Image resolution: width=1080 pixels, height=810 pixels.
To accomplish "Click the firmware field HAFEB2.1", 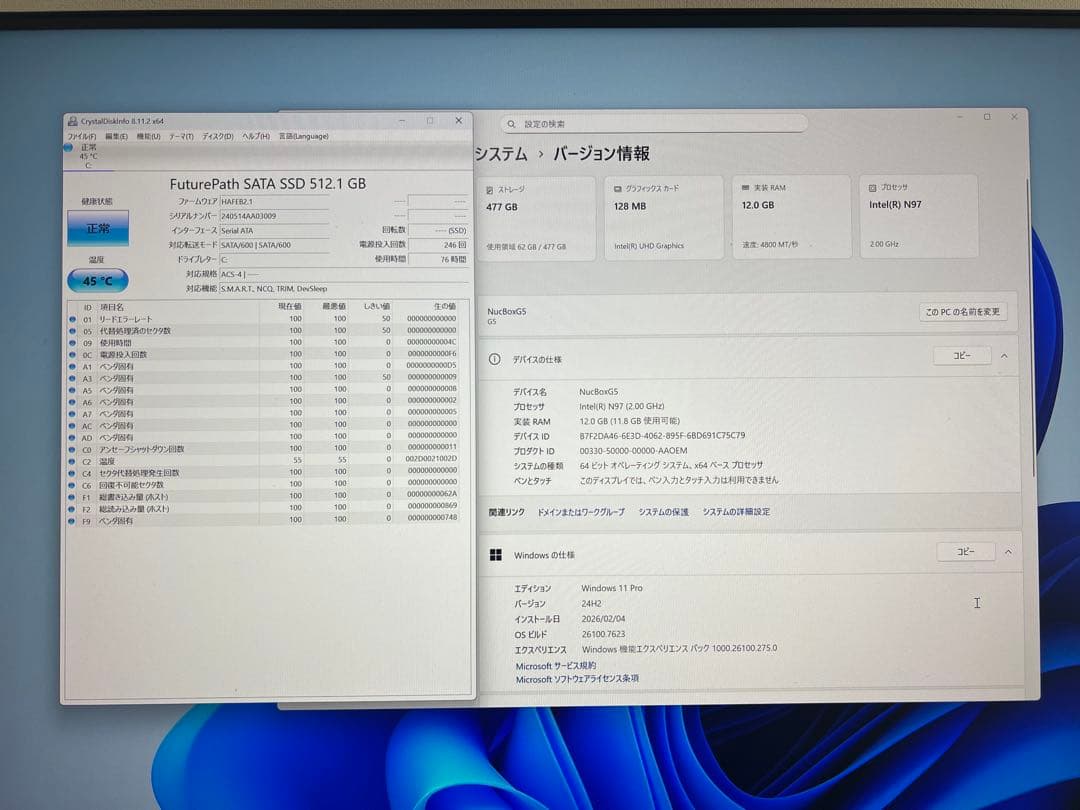I will (x=274, y=202).
